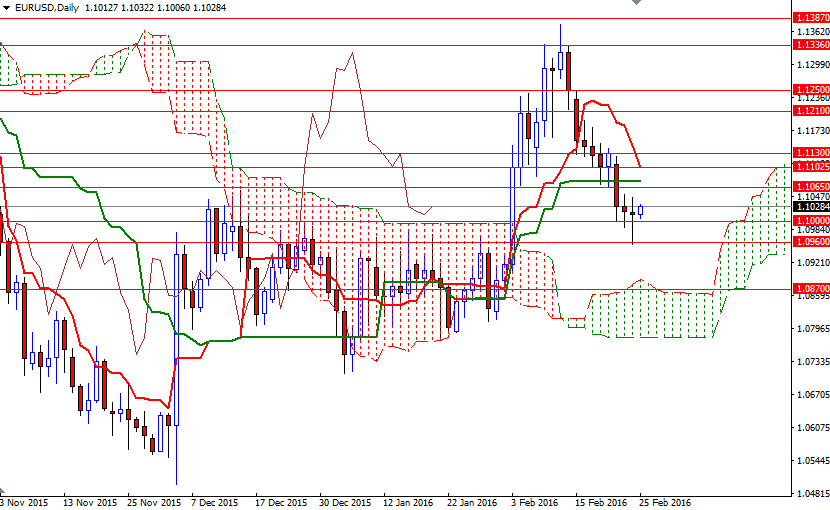Screen dimensions: 830x510
Task: Select the 1.13360 resistance level label
Action: click(x=812, y=45)
